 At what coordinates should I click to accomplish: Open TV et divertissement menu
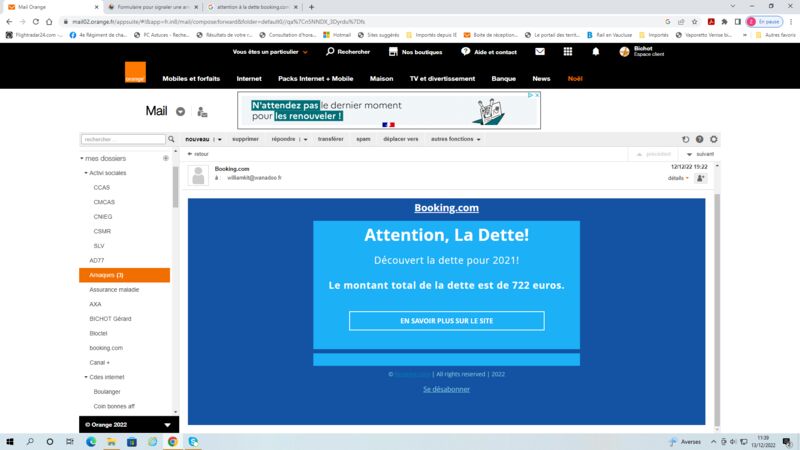pyautogui.click(x=442, y=79)
